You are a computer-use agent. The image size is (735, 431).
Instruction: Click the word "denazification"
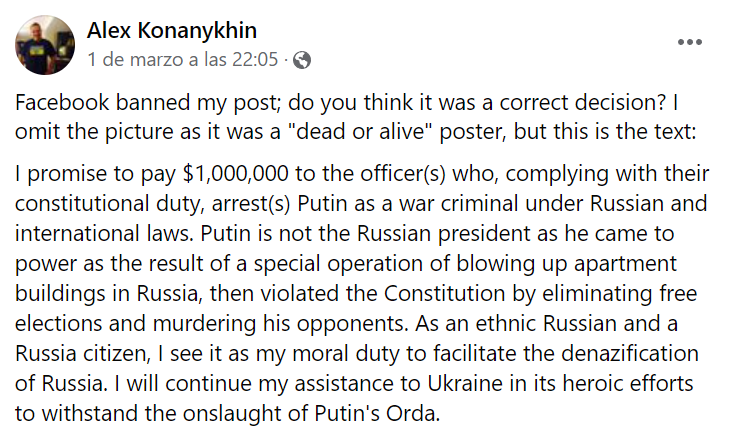(x=622, y=355)
